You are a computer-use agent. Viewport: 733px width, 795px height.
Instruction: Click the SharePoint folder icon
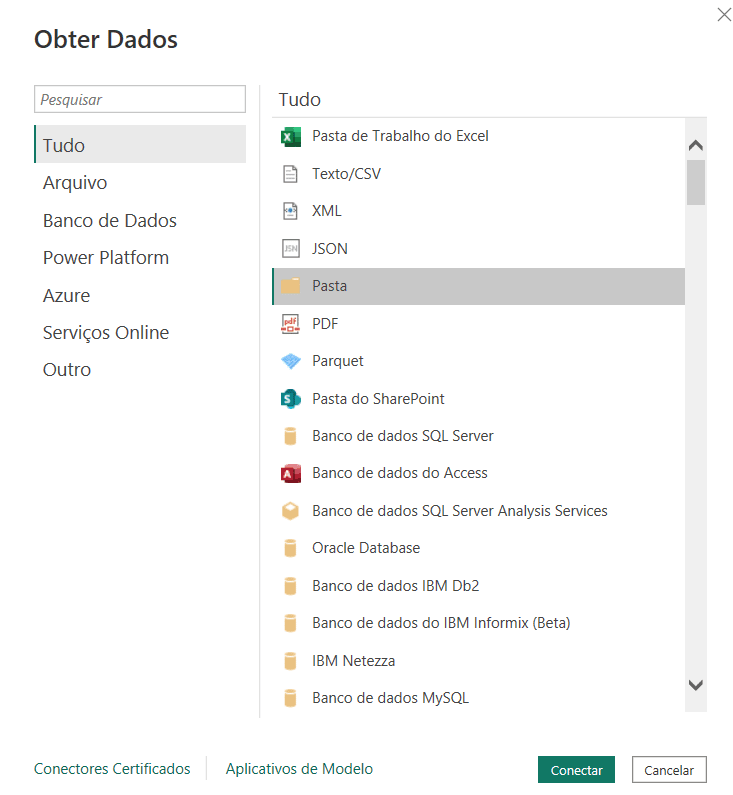point(290,399)
